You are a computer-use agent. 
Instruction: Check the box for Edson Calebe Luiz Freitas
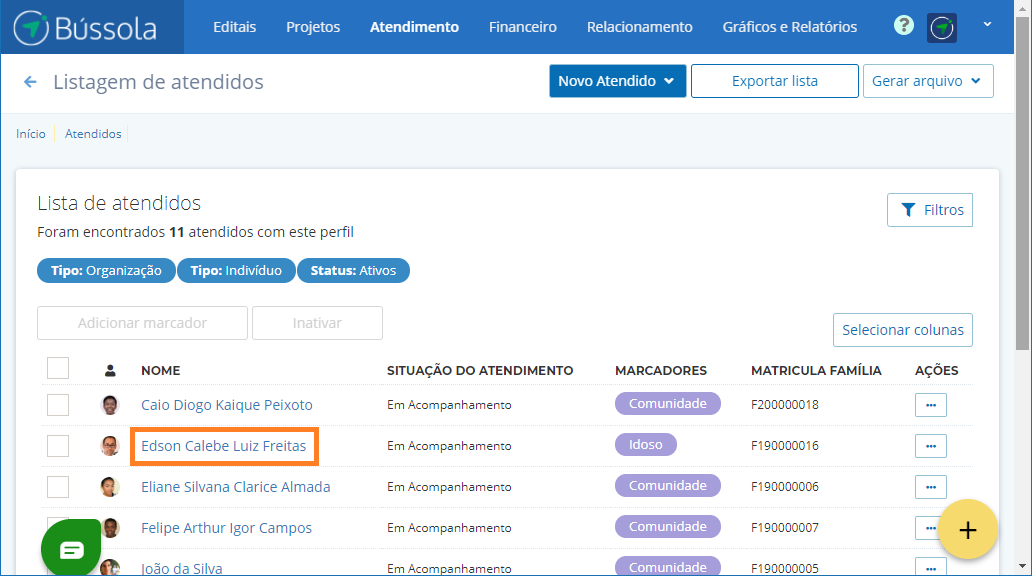[x=58, y=446]
